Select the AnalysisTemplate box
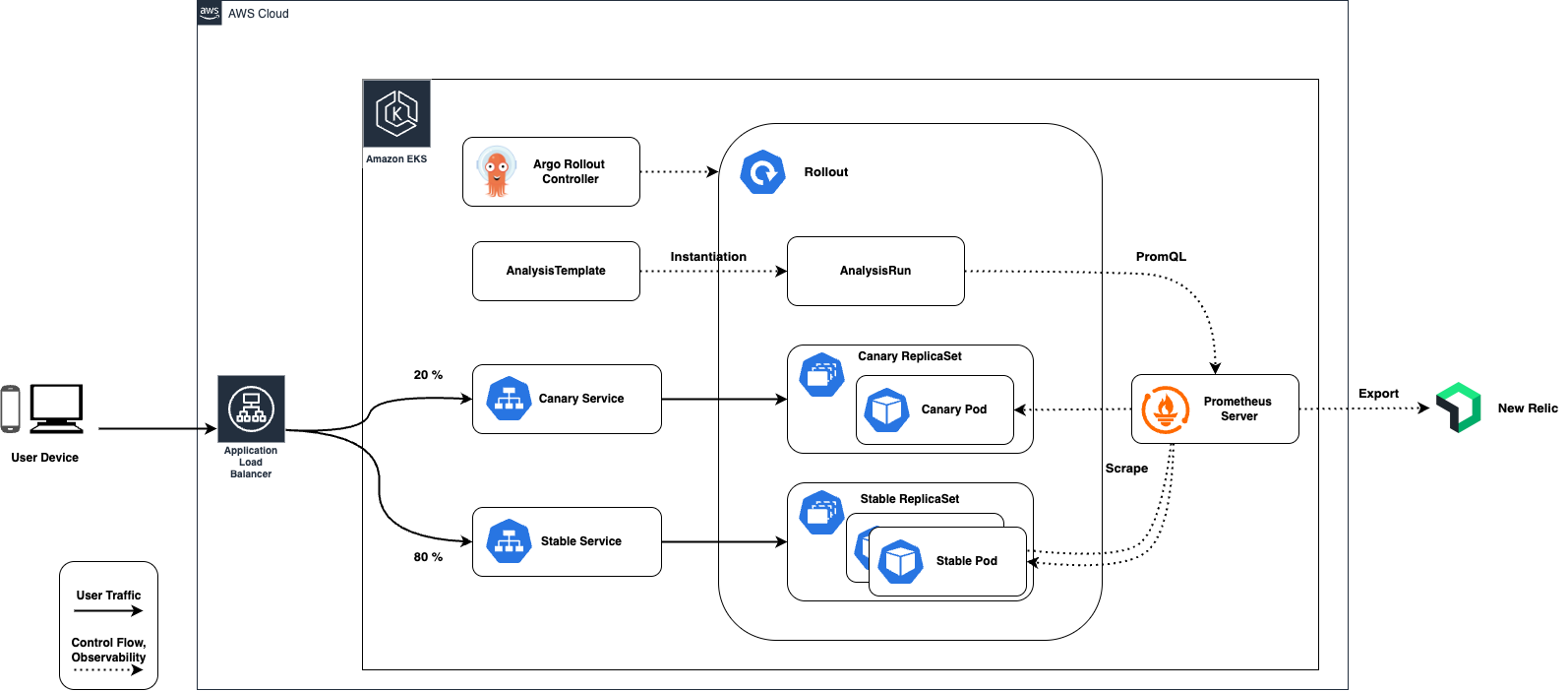 tap(556, 271)
